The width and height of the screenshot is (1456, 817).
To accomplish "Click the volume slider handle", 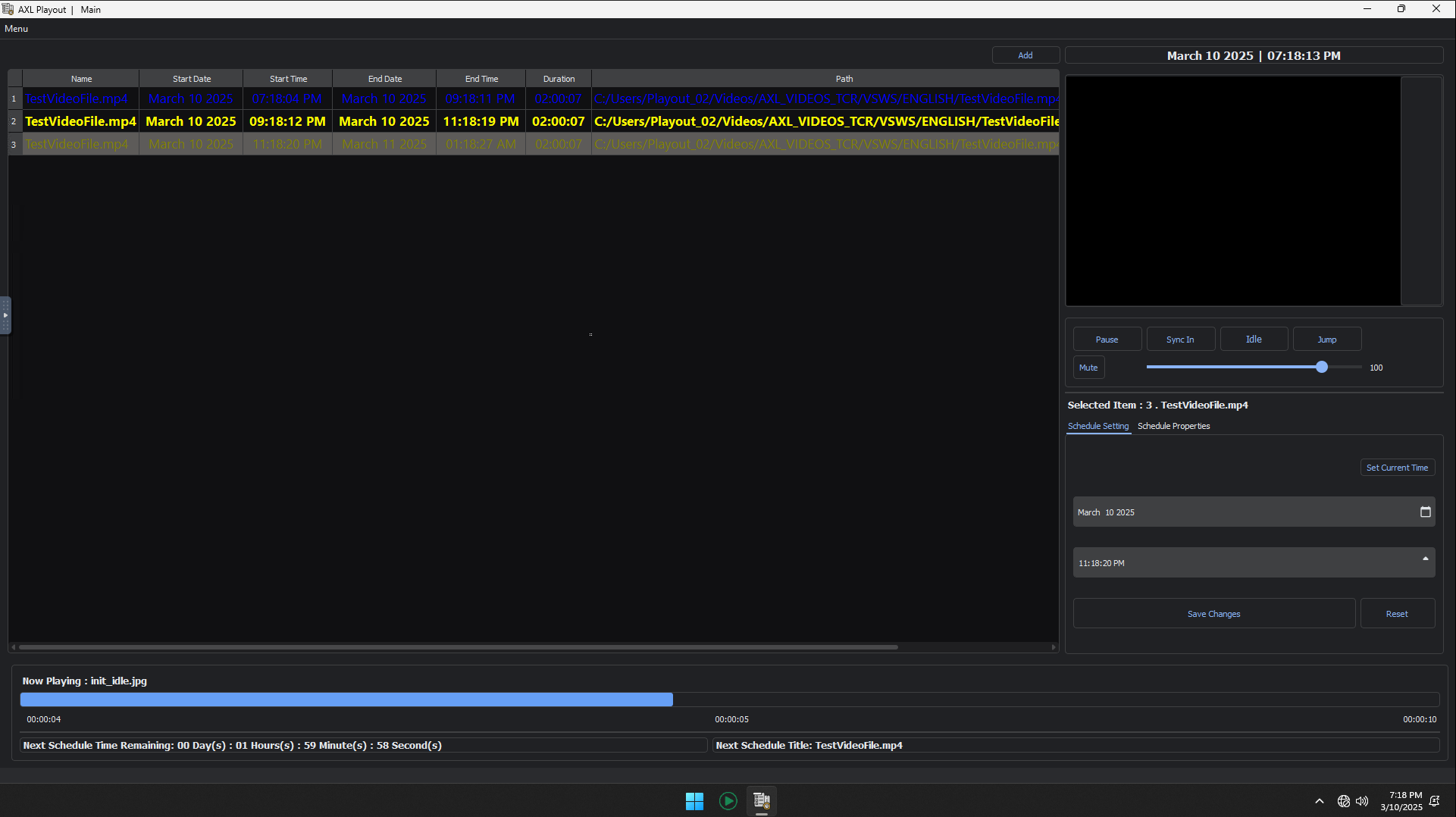I will [1322, 368].
